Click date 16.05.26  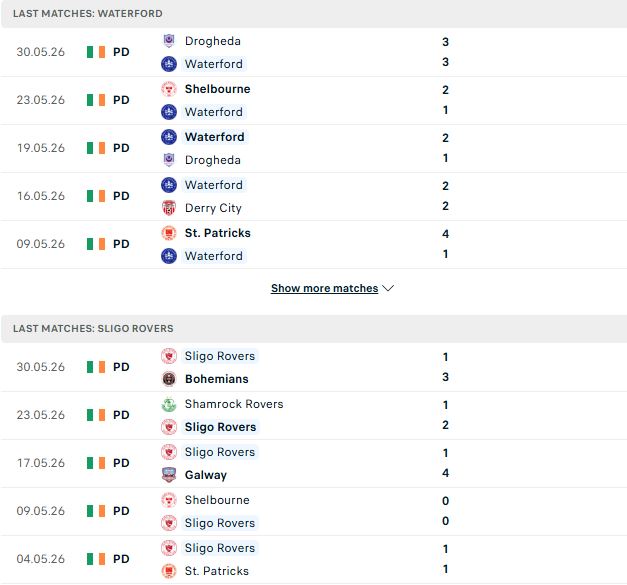(x=40, y=196)
